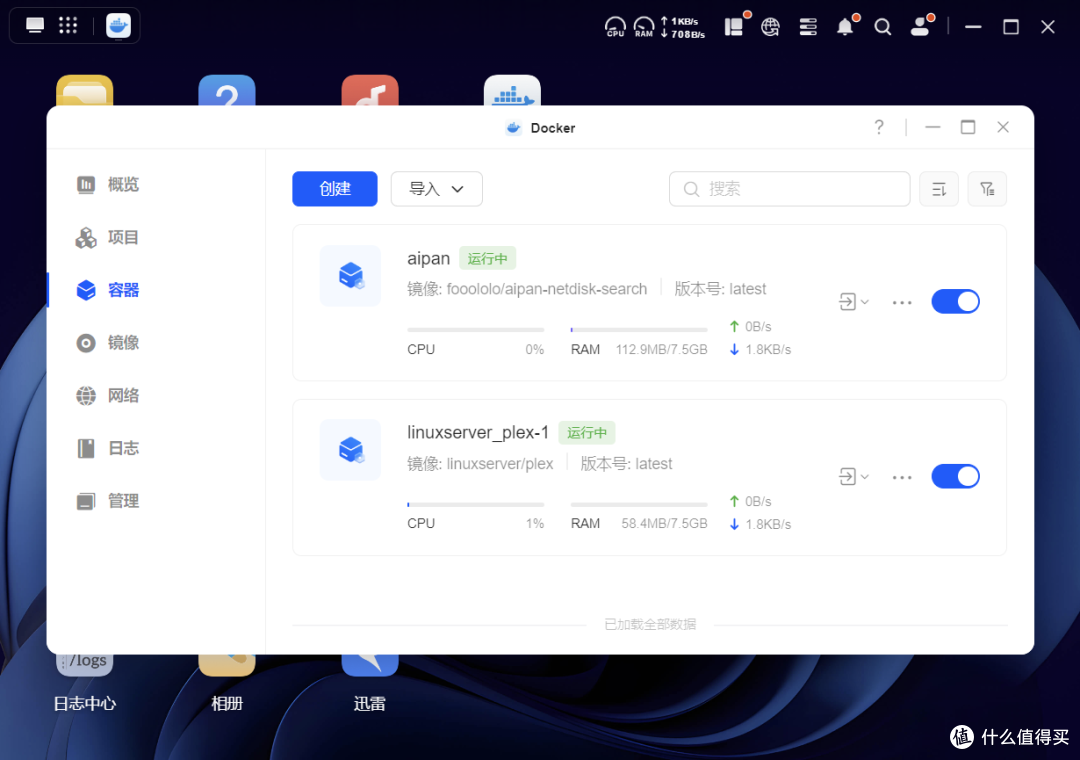Expand the terminal access dropdown for linuxserver_plex-1
Viewport: 1080px width, 760px height.
coord(854,476)
